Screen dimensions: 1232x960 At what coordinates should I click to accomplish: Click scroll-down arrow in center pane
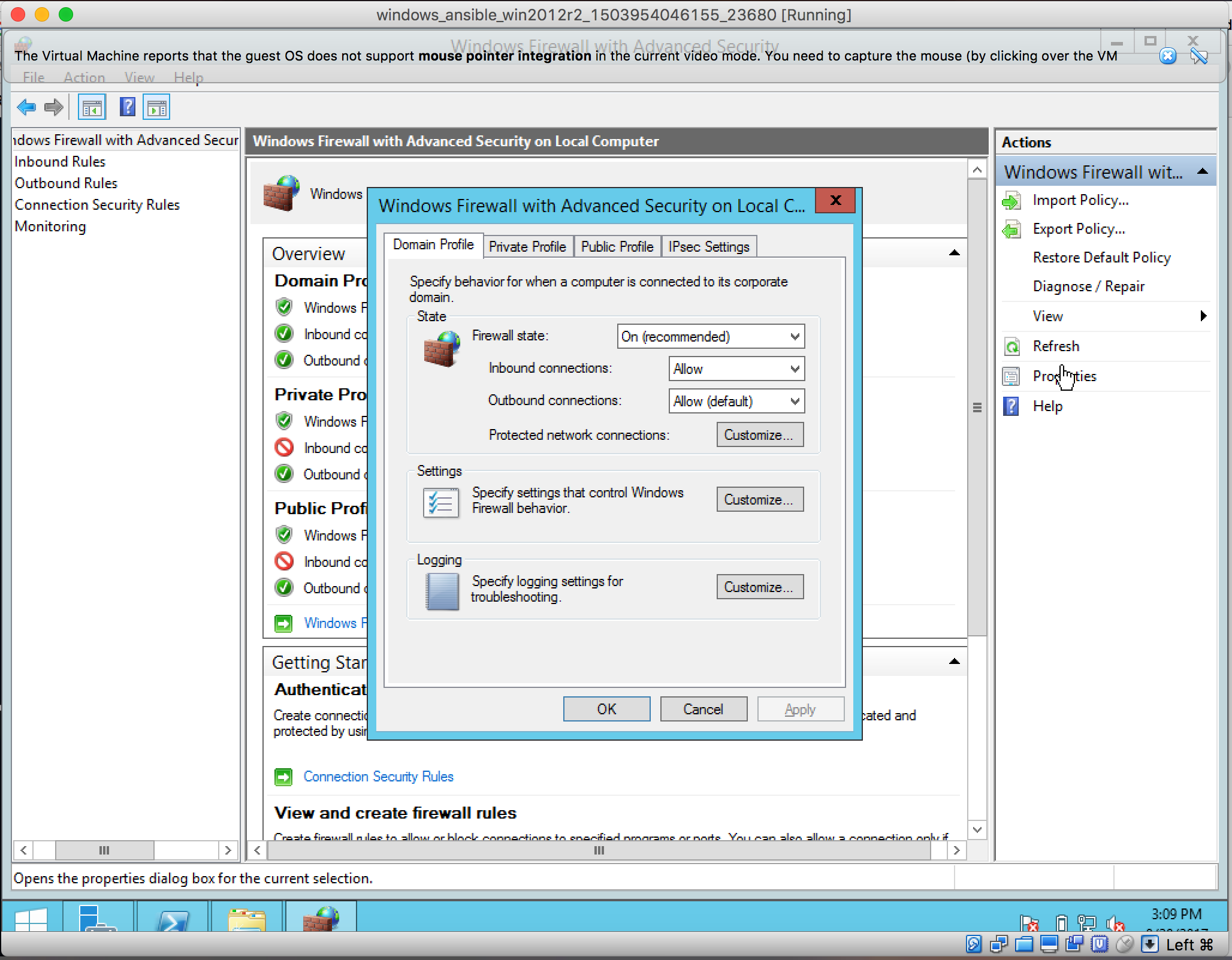[977, 830]
